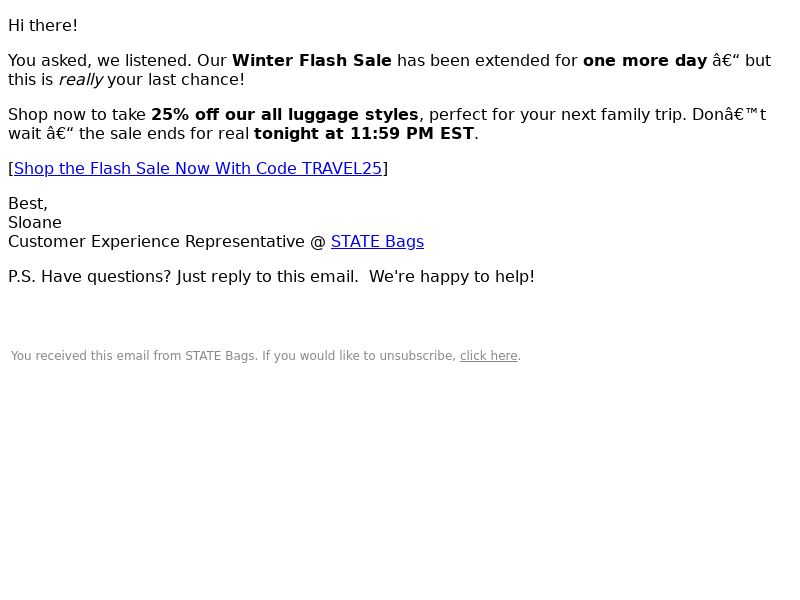Click the bold 'Winter Flash Sale' text
Viewport: 800px width, 600px height.
tap(312, 60)
